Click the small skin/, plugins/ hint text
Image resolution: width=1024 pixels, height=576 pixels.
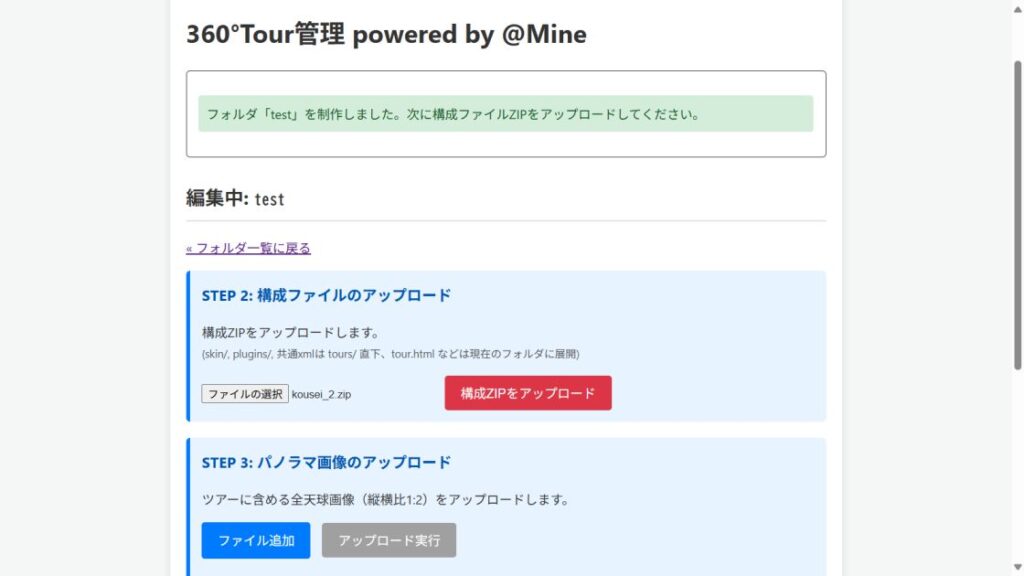pyautogui.click(x=390, y=354)
